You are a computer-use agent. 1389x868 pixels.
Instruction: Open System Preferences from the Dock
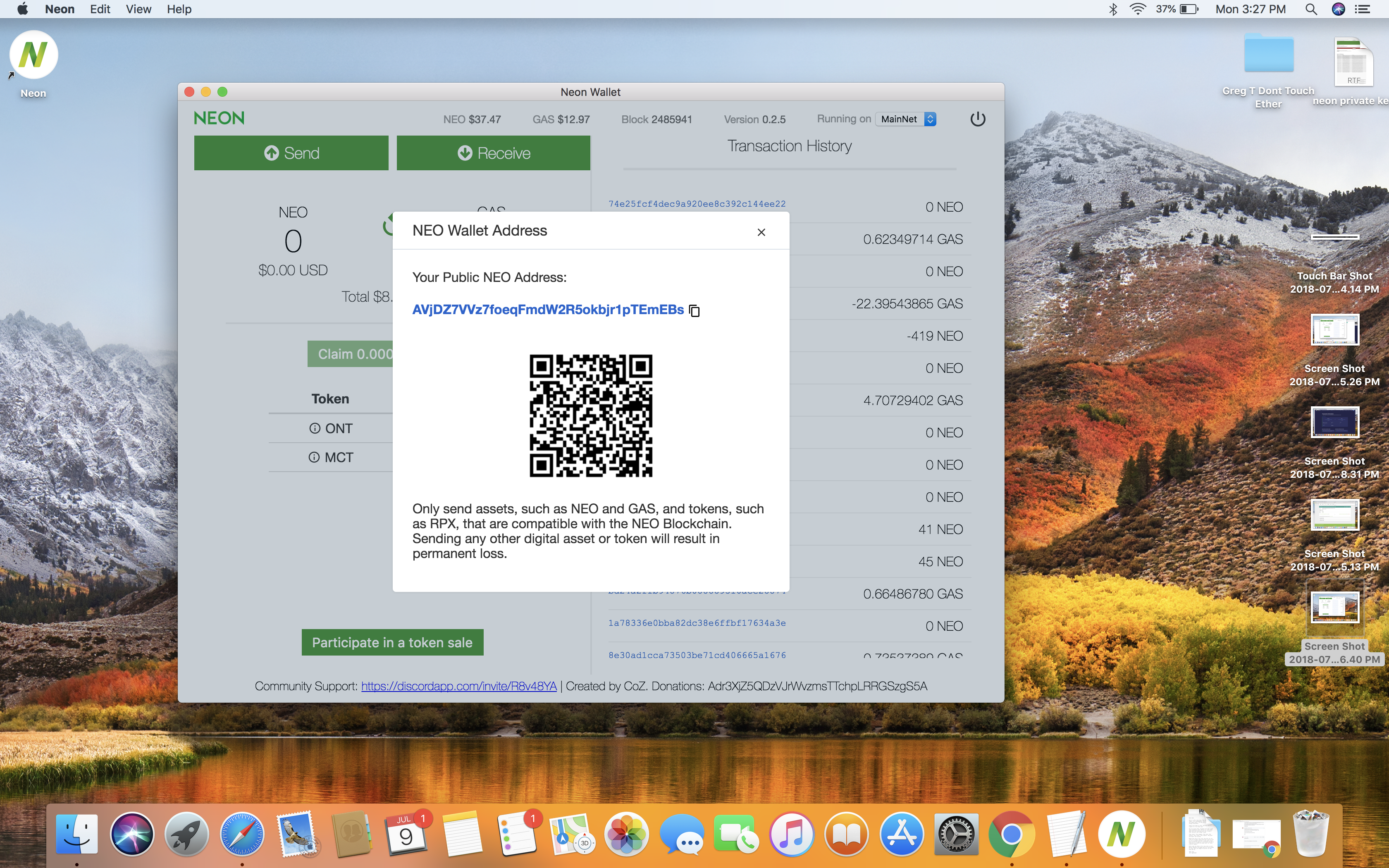[956, 834]
